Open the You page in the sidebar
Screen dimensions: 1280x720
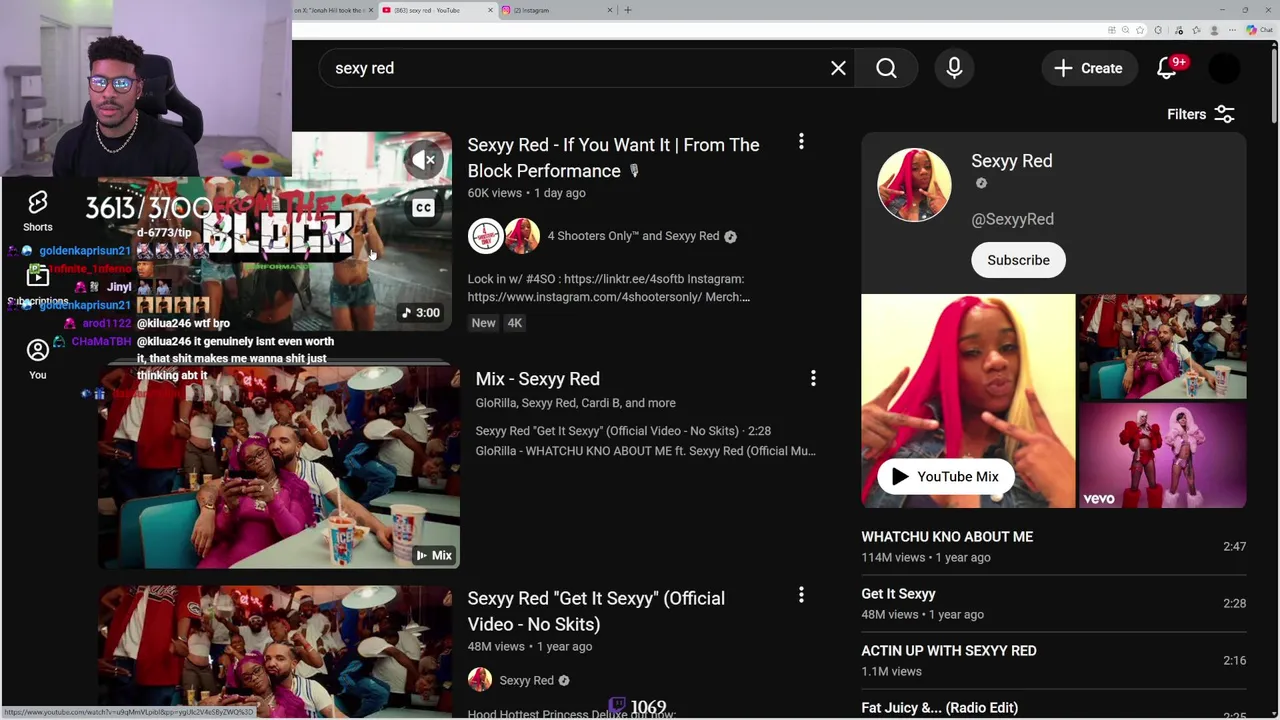click(x=37, y=359)
